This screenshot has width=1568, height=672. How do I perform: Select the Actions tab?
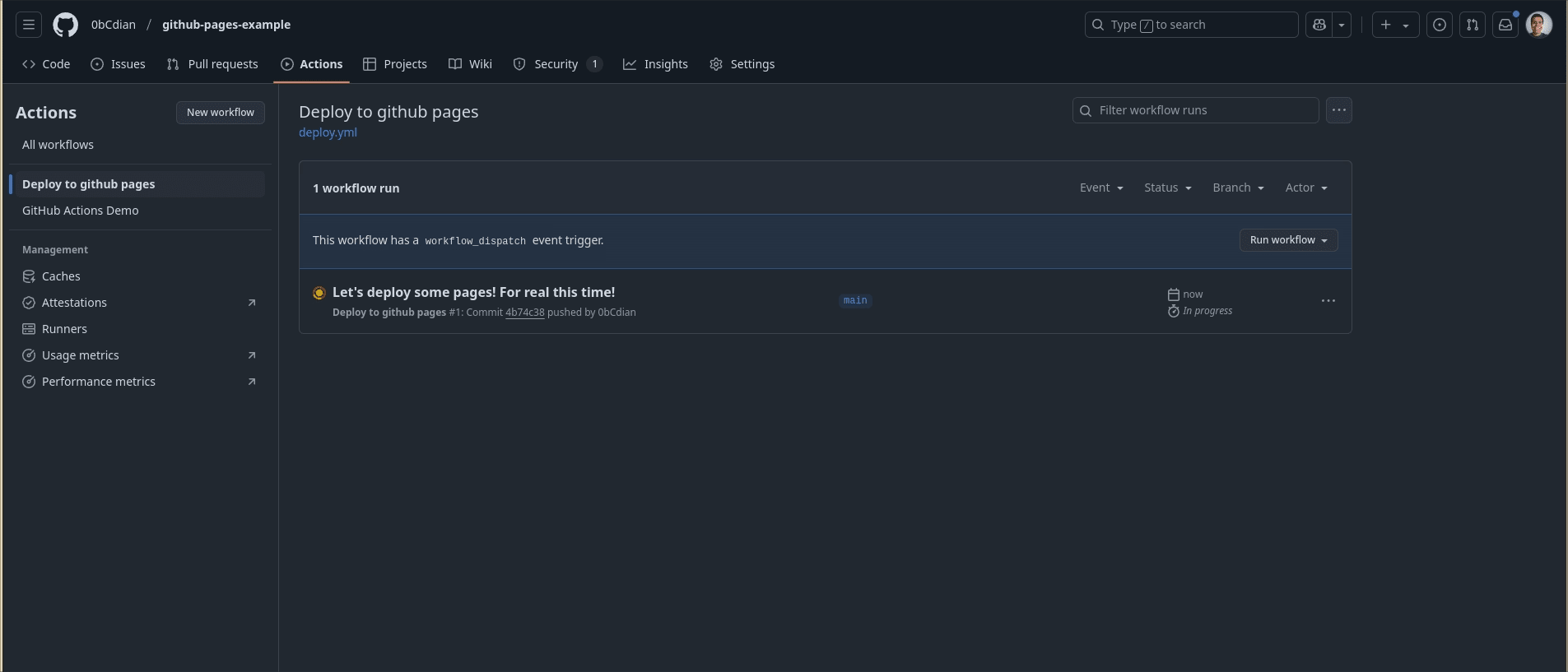(312, 64)
